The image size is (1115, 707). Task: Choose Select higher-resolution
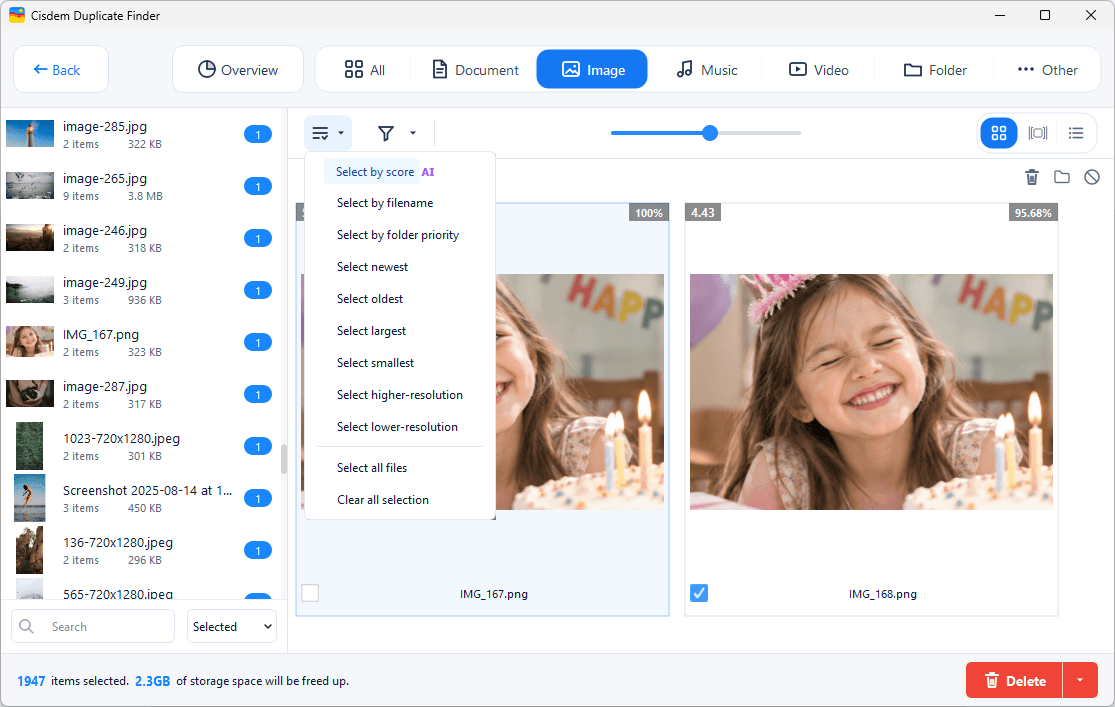click(x=400, y=395)
